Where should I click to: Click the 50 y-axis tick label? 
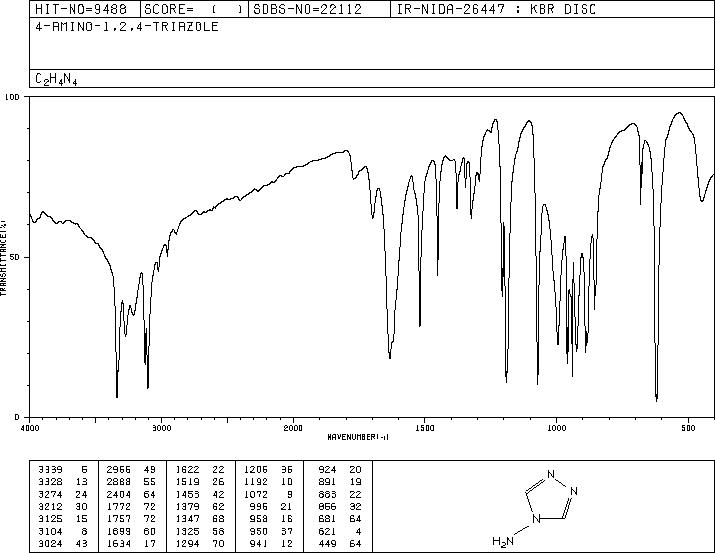pyautogui.click(x=17, y=258)
